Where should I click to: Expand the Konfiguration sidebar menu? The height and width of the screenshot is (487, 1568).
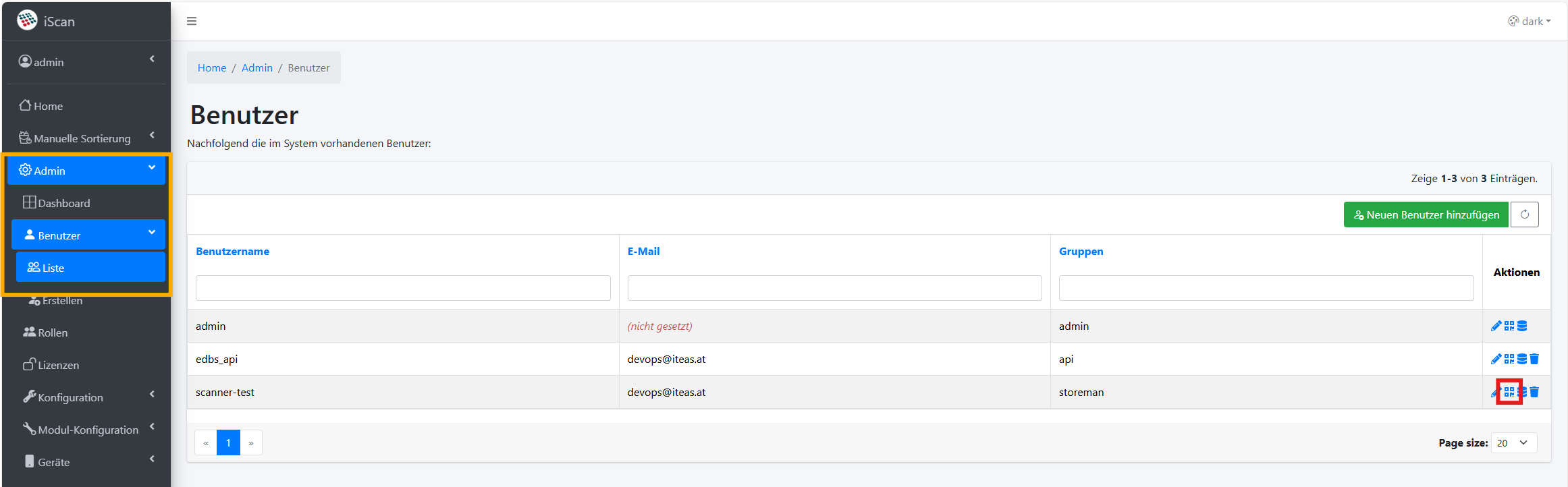point(86,397)
